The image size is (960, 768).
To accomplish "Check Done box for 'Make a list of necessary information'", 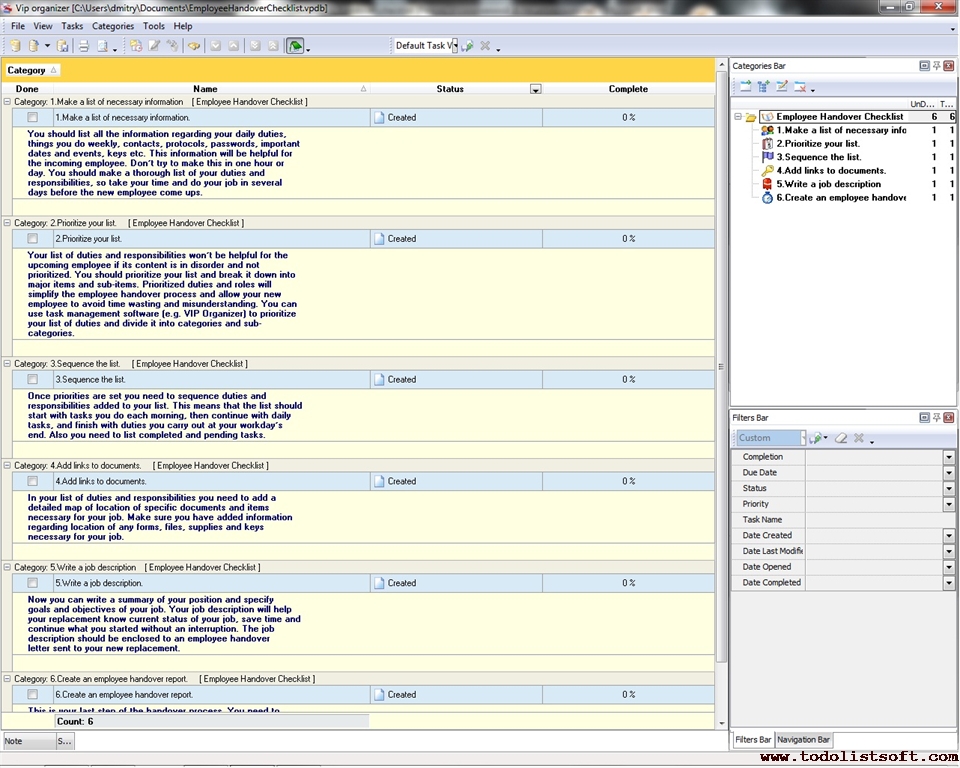I will (33, 117).
